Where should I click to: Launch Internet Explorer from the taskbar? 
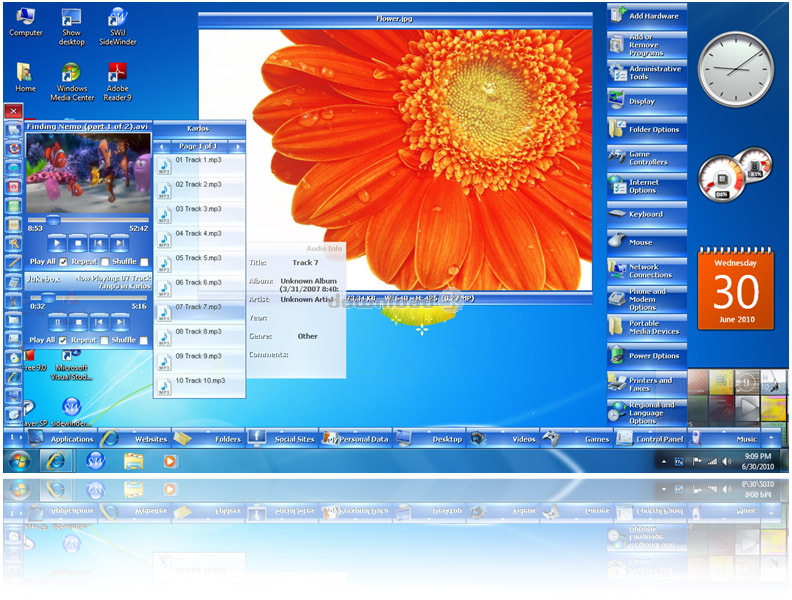pyautogui.click(x=56, y=461)
